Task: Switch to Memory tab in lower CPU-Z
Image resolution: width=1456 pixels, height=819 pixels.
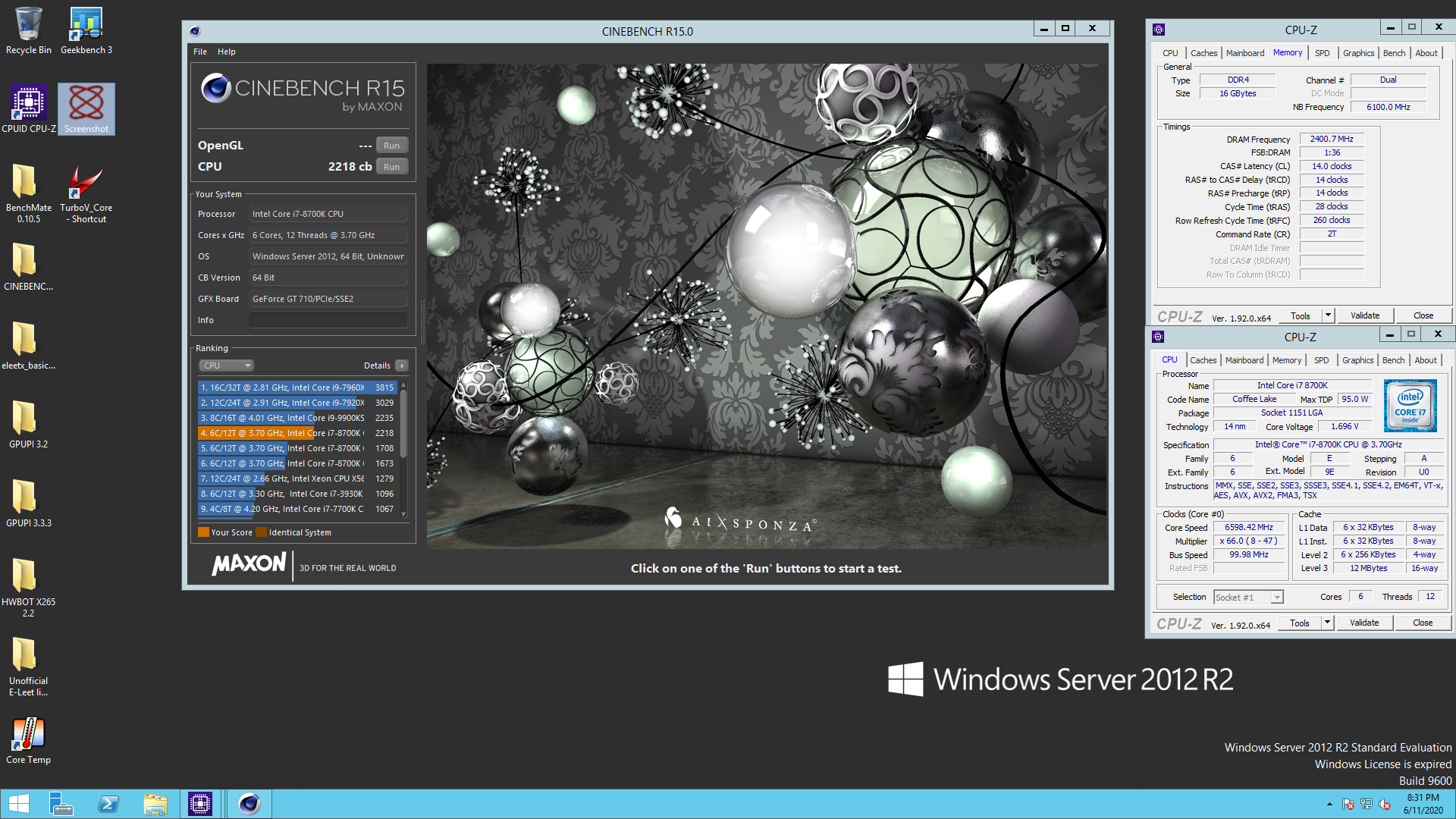Action: (x=1287, y=360)
